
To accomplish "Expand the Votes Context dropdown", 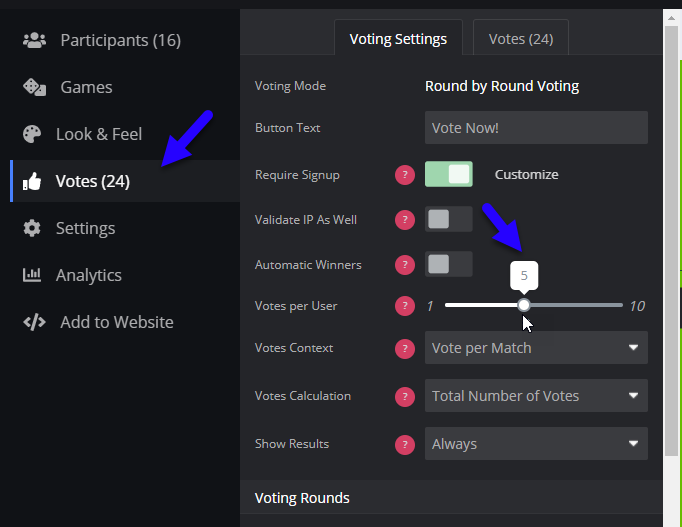I will click(x=536, y=348).
